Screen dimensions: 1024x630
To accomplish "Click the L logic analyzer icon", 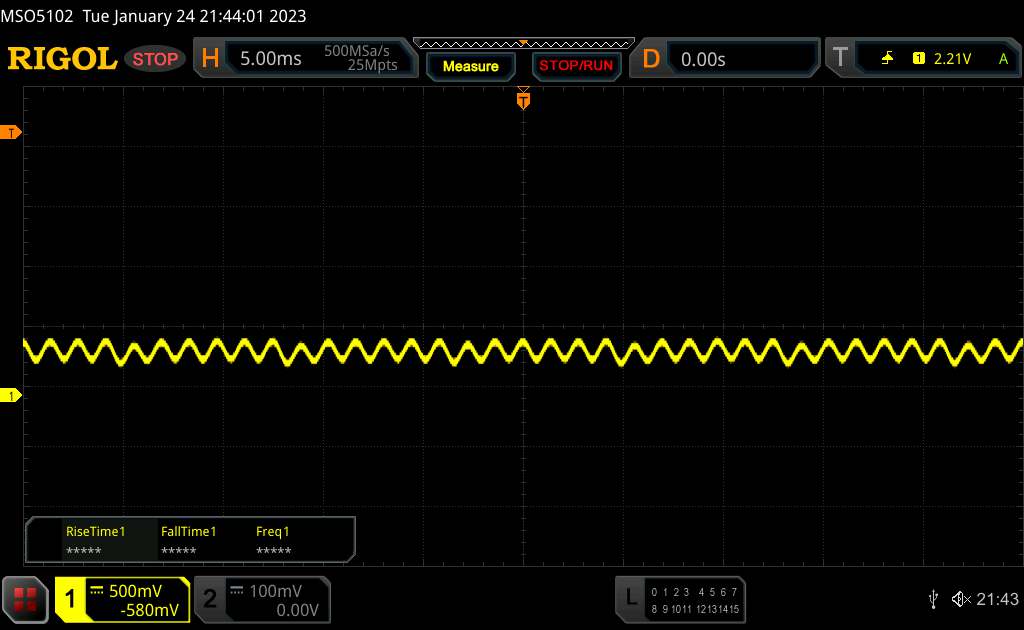I will (630, 598).
